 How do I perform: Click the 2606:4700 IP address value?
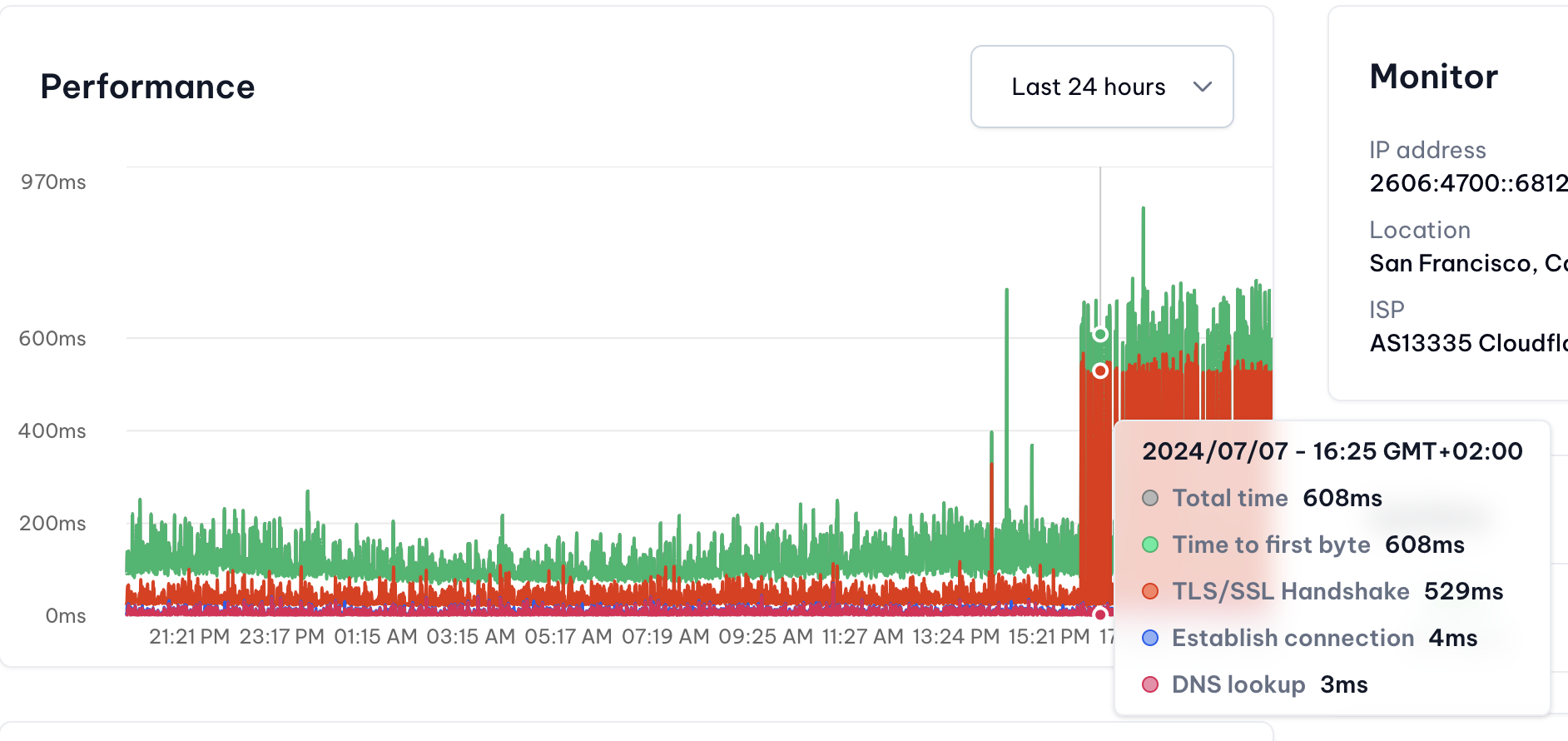[1468, 183]
